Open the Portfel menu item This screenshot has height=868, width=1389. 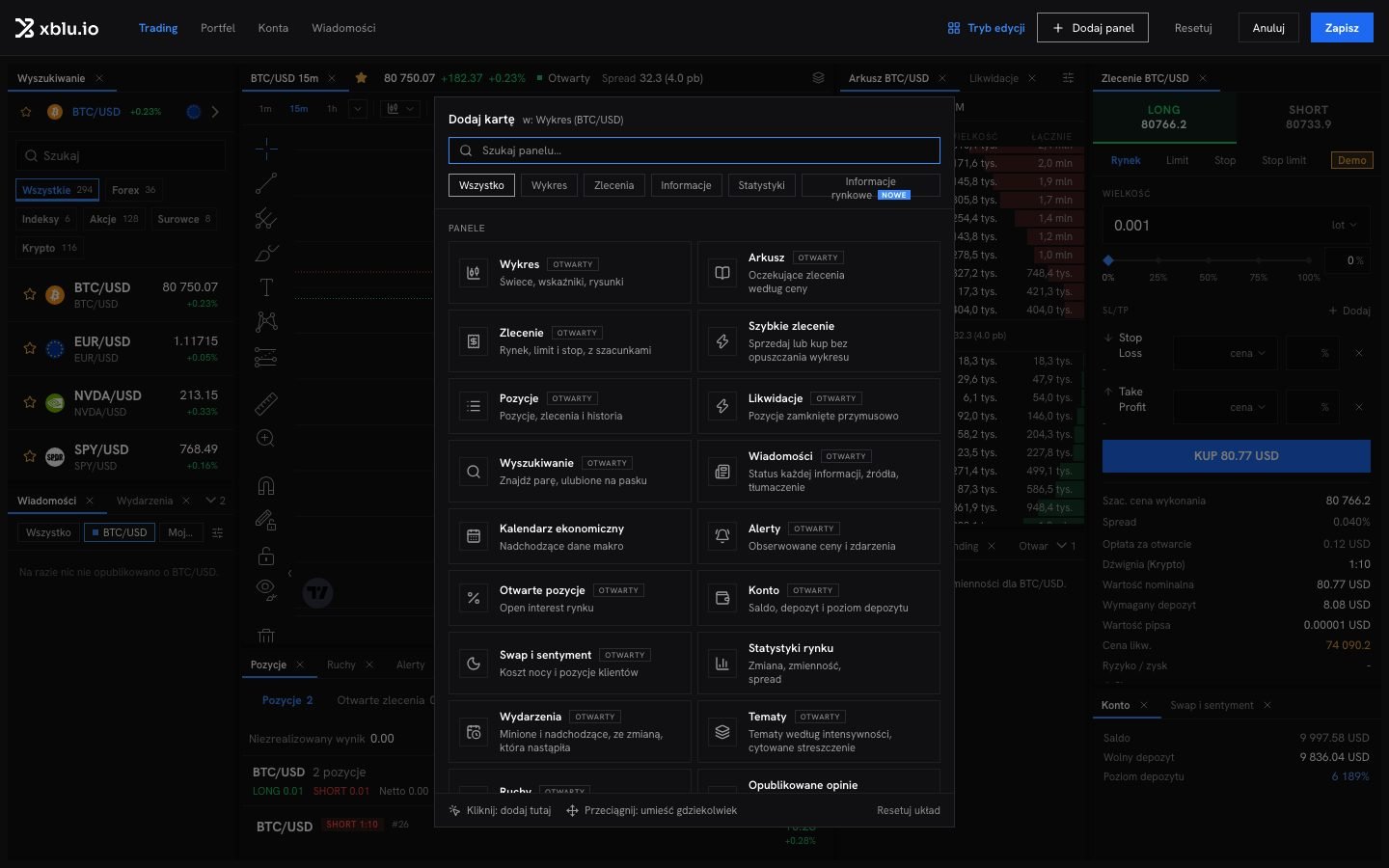tap(218, 28)
